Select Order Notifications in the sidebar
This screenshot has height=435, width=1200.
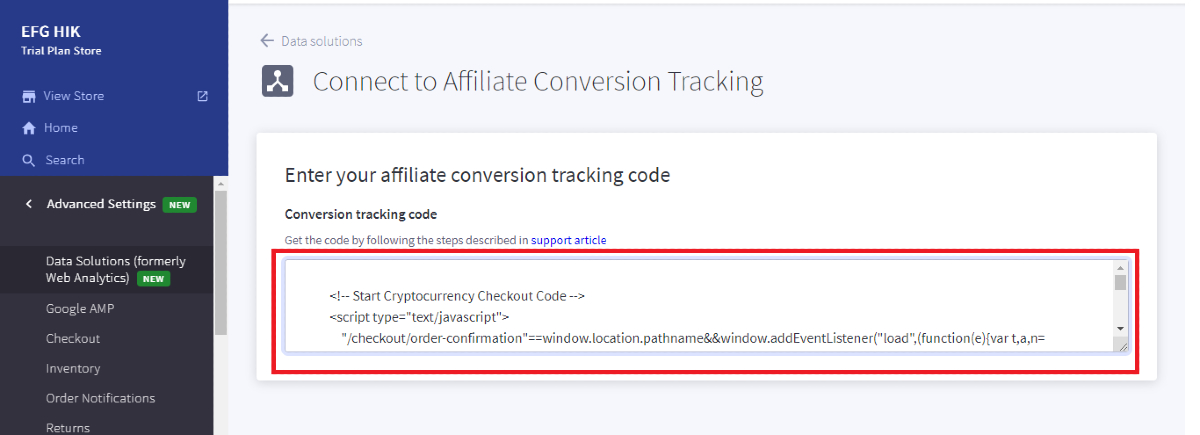(100, 398)
